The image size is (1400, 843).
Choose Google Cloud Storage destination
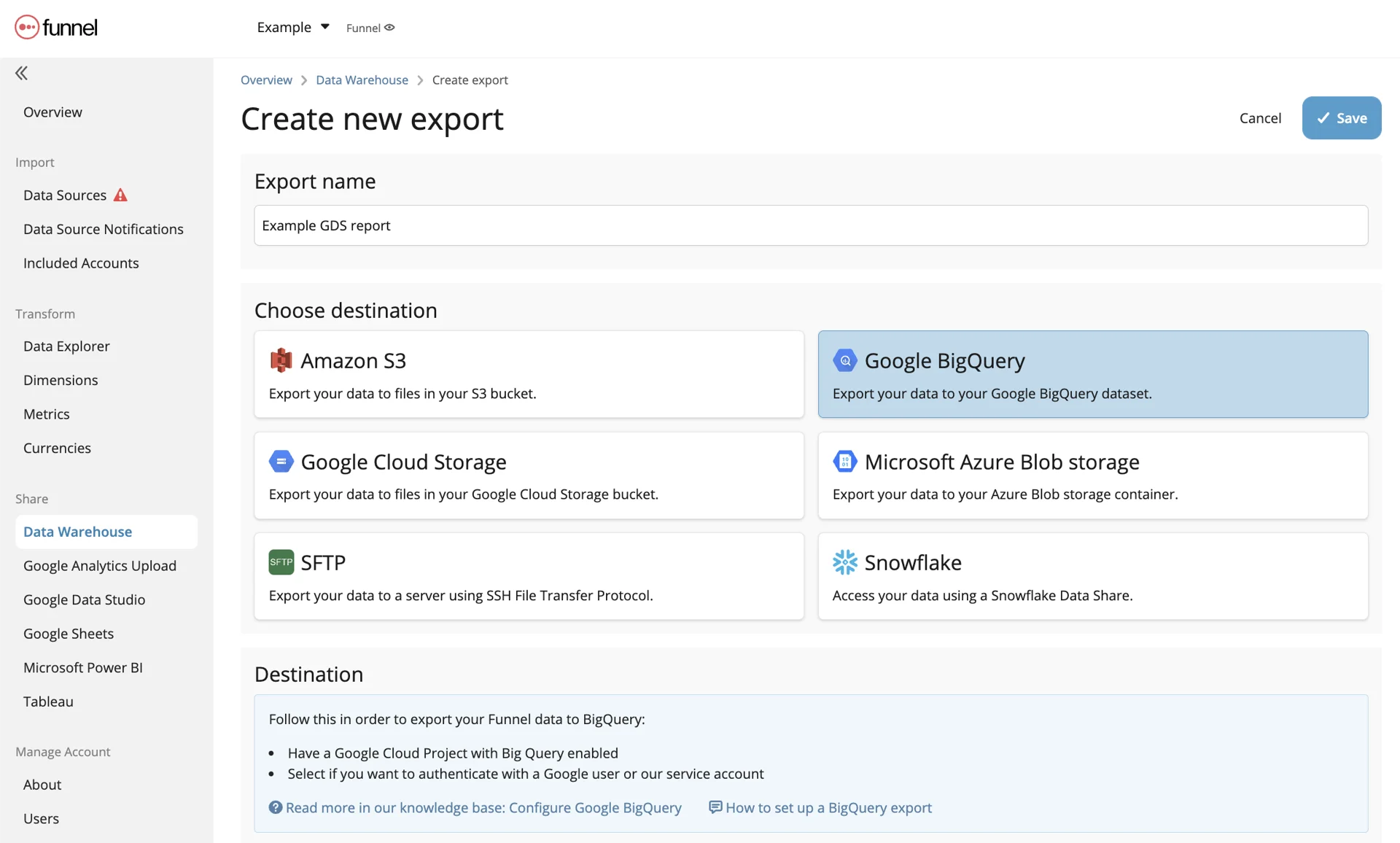529,475
